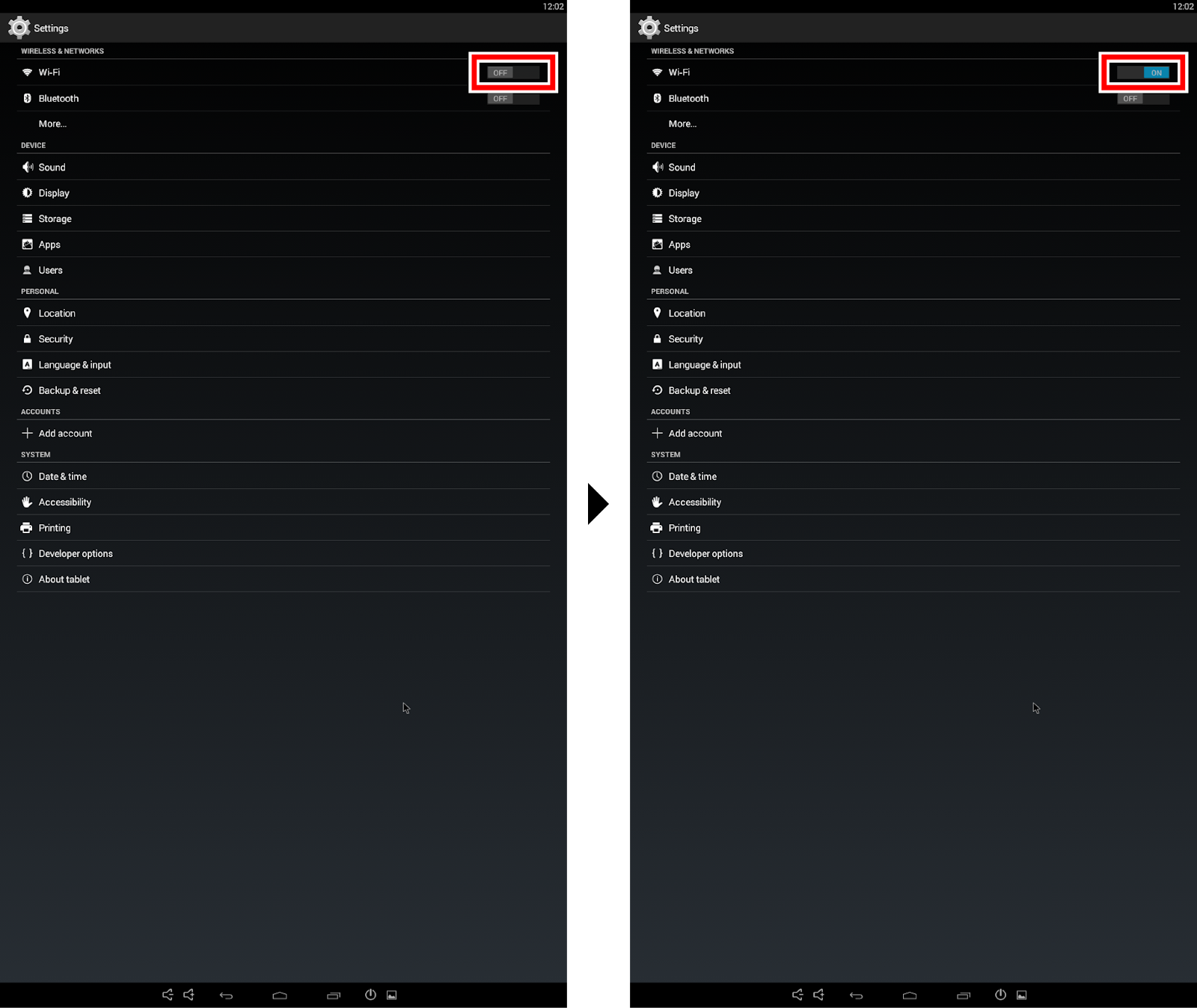Click the 12:02 clock in Wi-Fi-on screen
This screenshot has height=1008, width=1197.
(1183, 6)
